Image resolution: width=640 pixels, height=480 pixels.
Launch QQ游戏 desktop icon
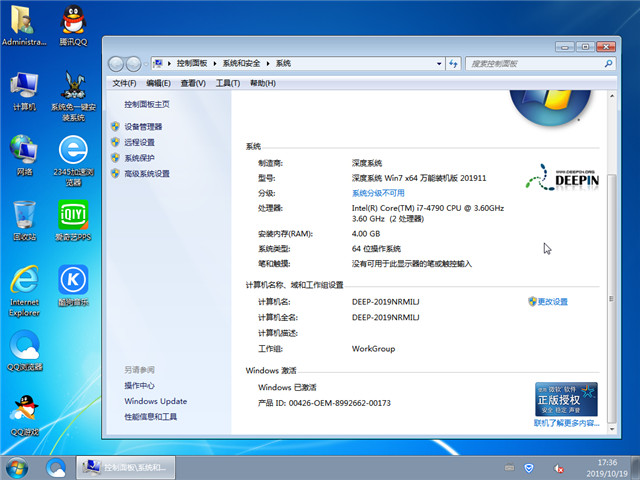click(x=24, y=416)
